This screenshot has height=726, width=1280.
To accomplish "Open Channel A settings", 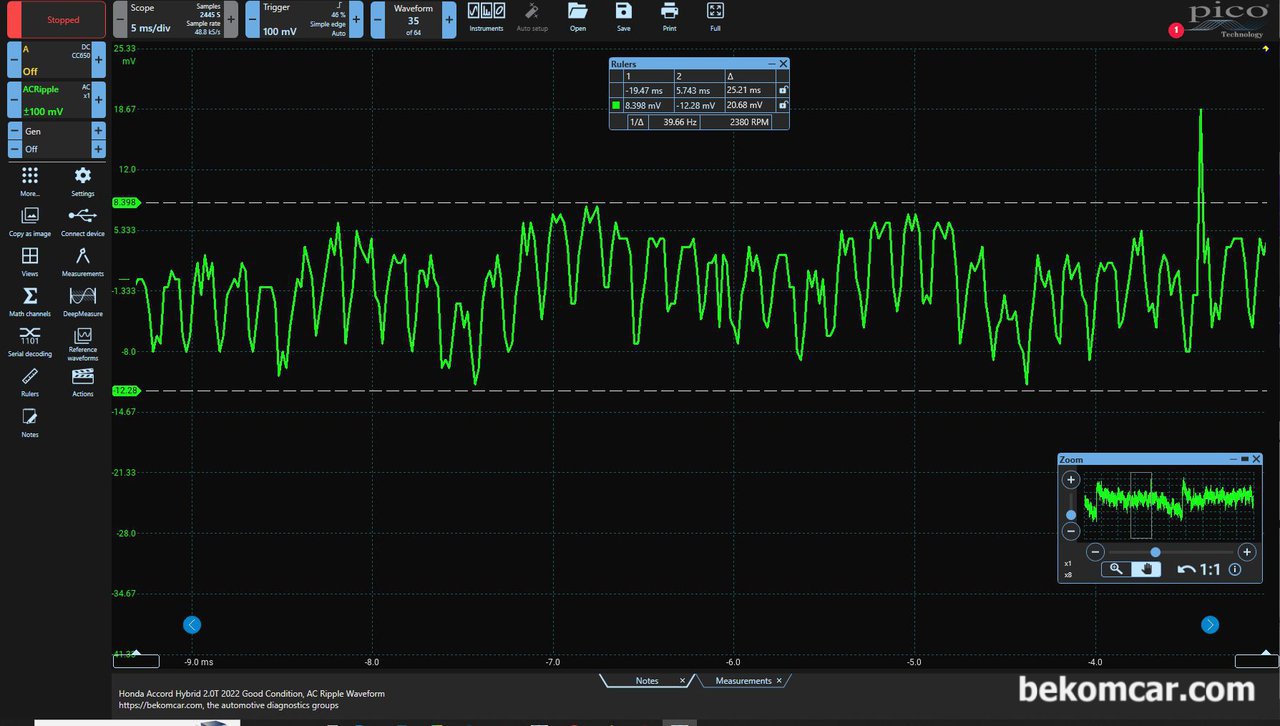I will [x=56, y=60].
